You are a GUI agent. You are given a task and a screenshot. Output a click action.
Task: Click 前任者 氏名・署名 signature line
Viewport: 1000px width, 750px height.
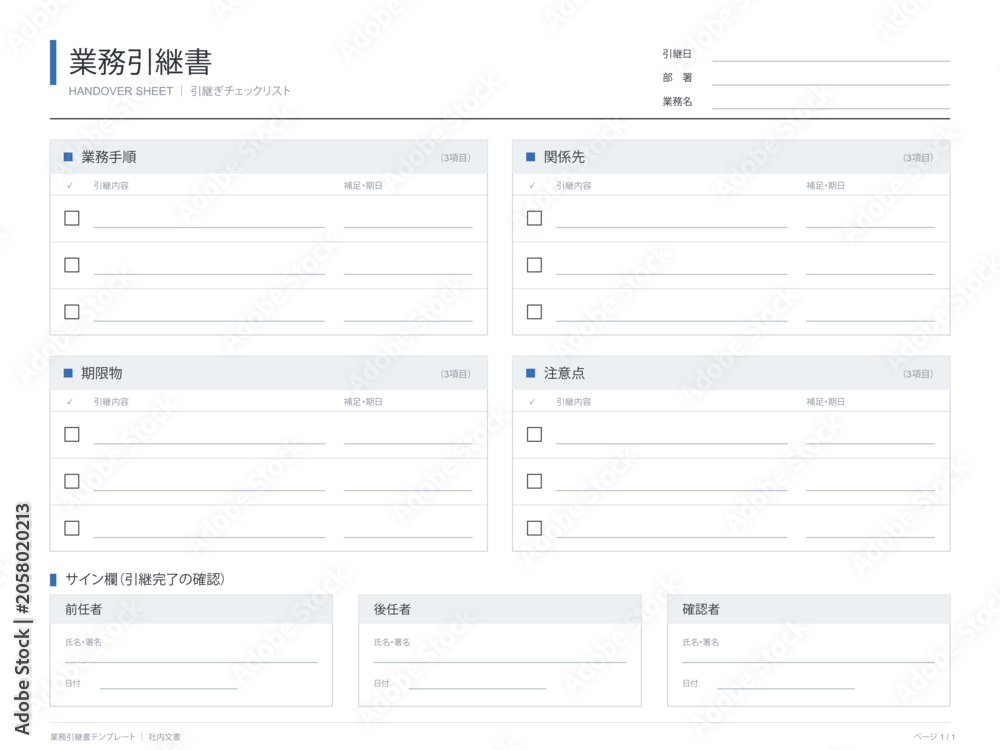coord(191,657)
